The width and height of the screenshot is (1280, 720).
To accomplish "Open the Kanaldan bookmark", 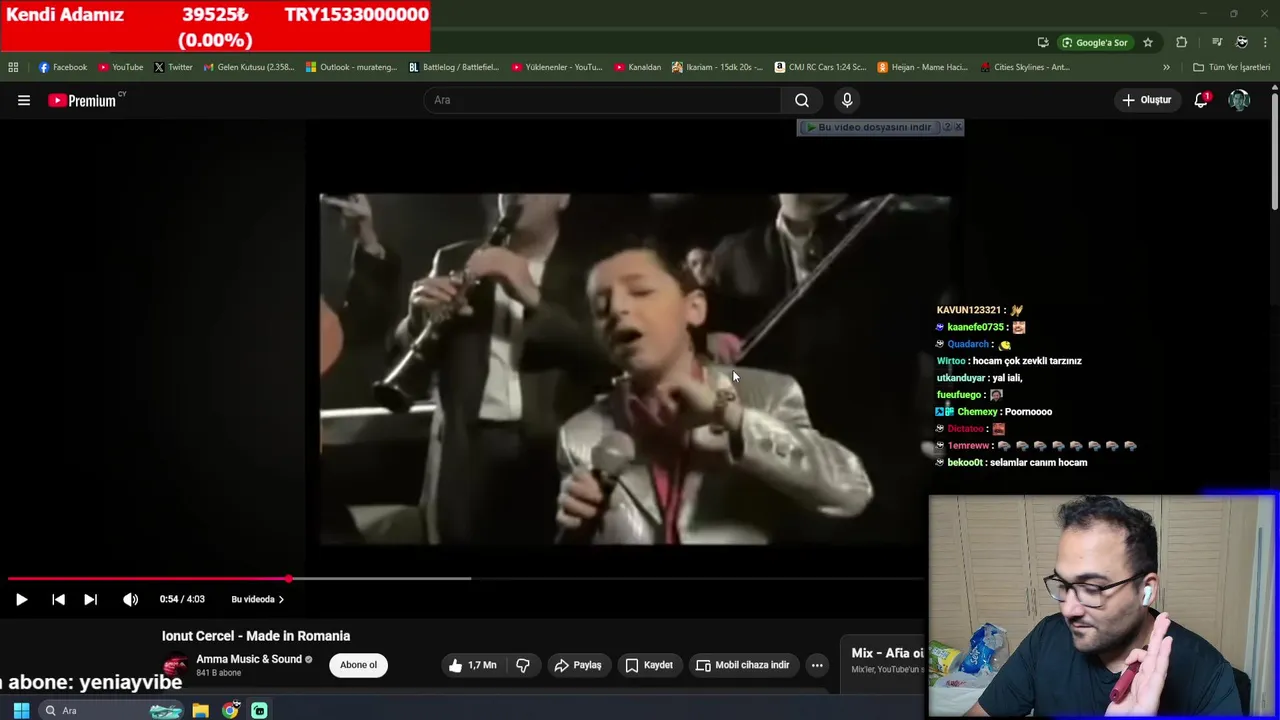I will (x=638, y=67).
